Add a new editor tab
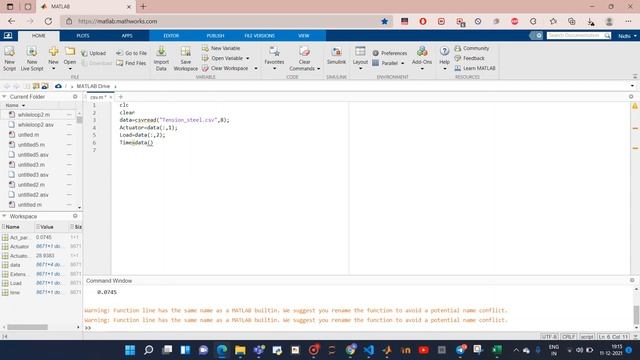Viewport: 640px width, 360px height. click(120, 97)
